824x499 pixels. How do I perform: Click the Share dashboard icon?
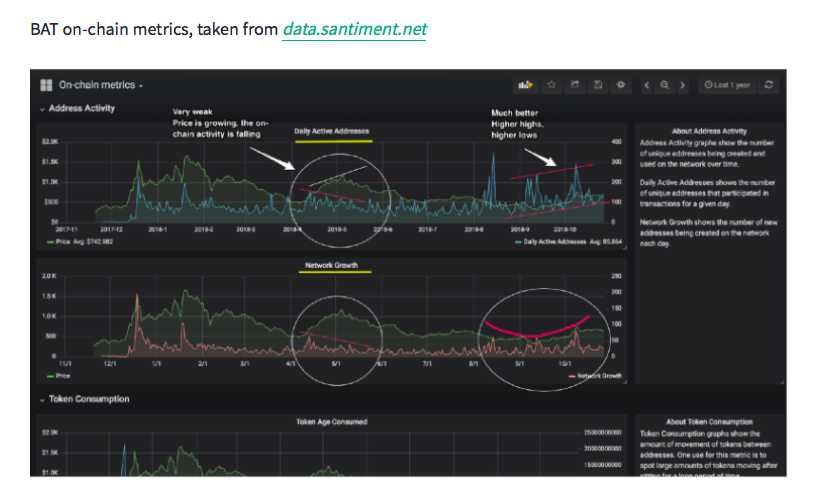click(575, 86)
